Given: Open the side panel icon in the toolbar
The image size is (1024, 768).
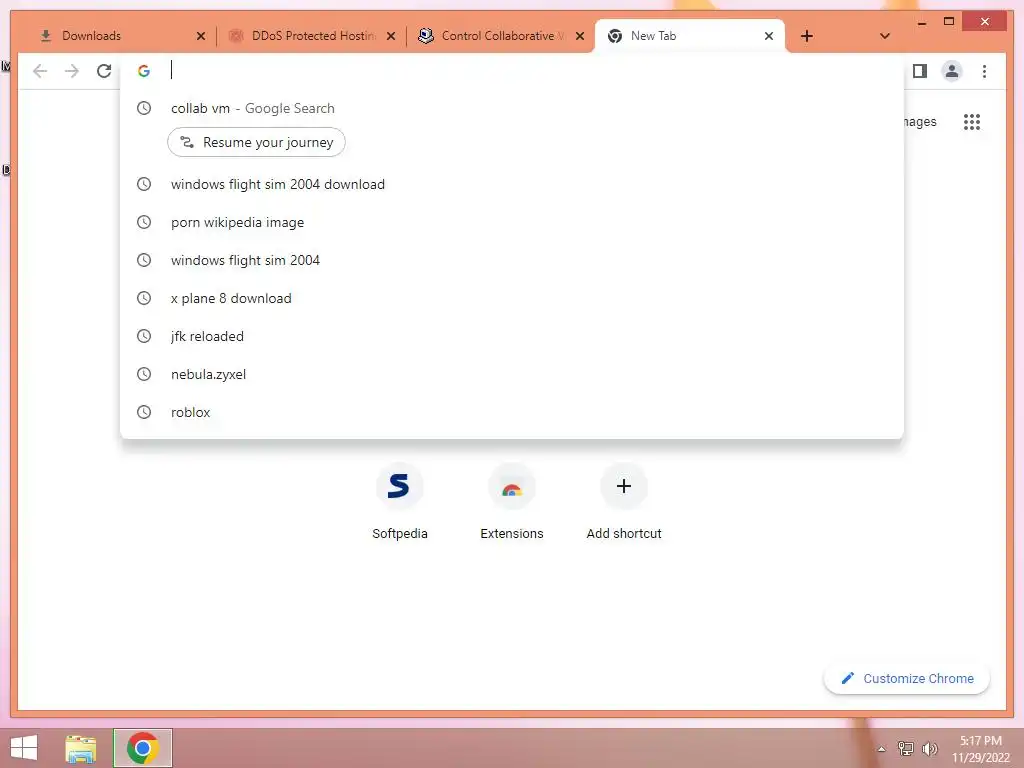Looking at the screenshot, I should click(x=920, y=71).
